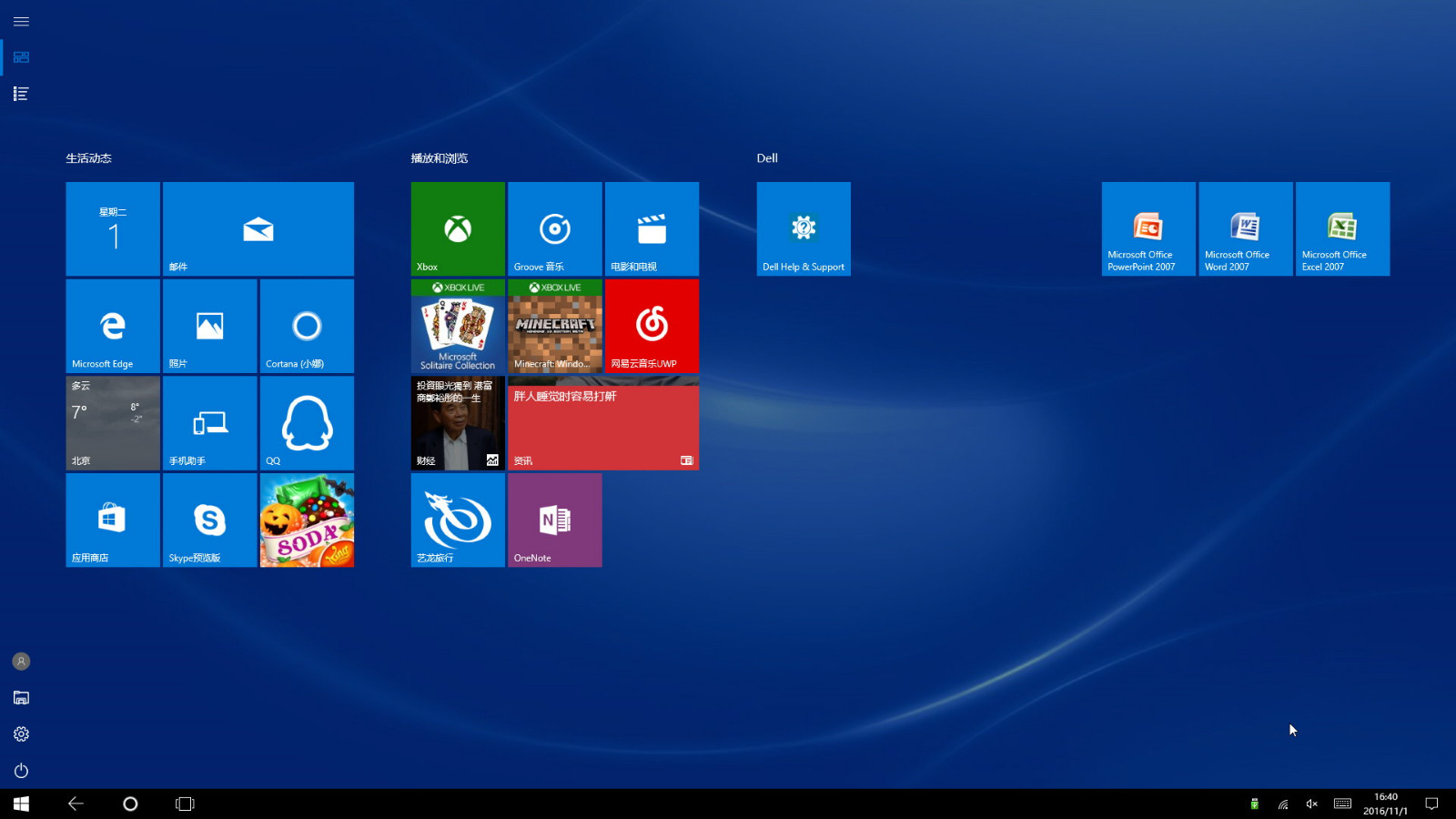Open the Candy Crush Soda tile
The width and height of the screenshot is (1456, 819).
pos(307,520)
